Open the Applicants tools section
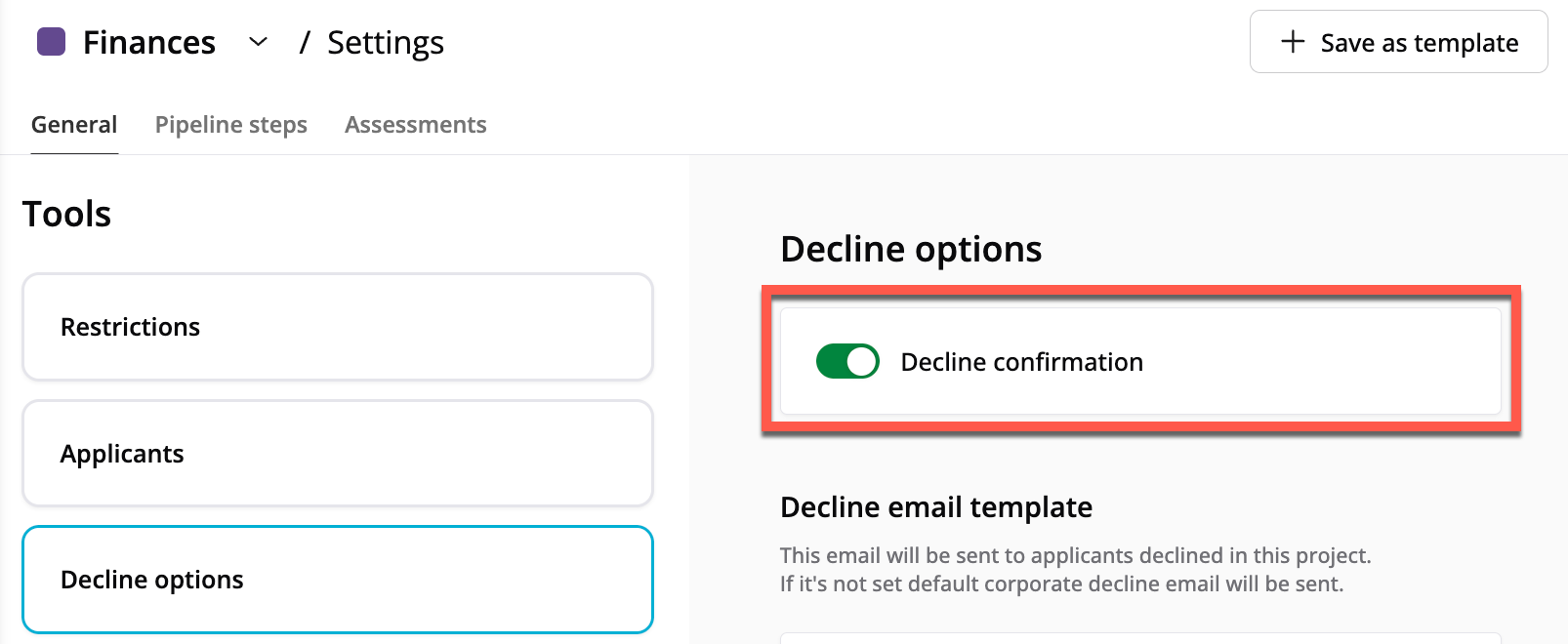This screenshot has width=1568, height=644. 337,454
